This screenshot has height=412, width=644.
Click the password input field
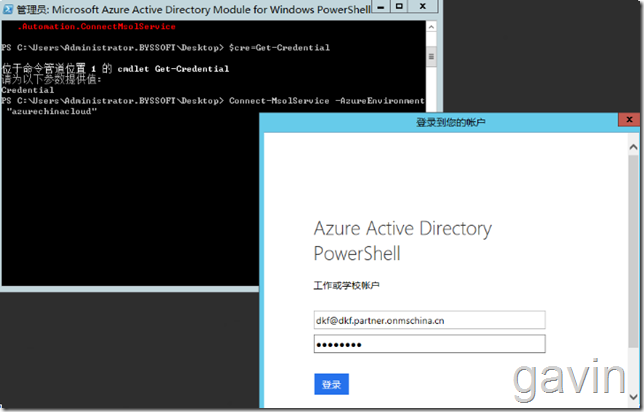pyautogui.click(x=429, y=344)
